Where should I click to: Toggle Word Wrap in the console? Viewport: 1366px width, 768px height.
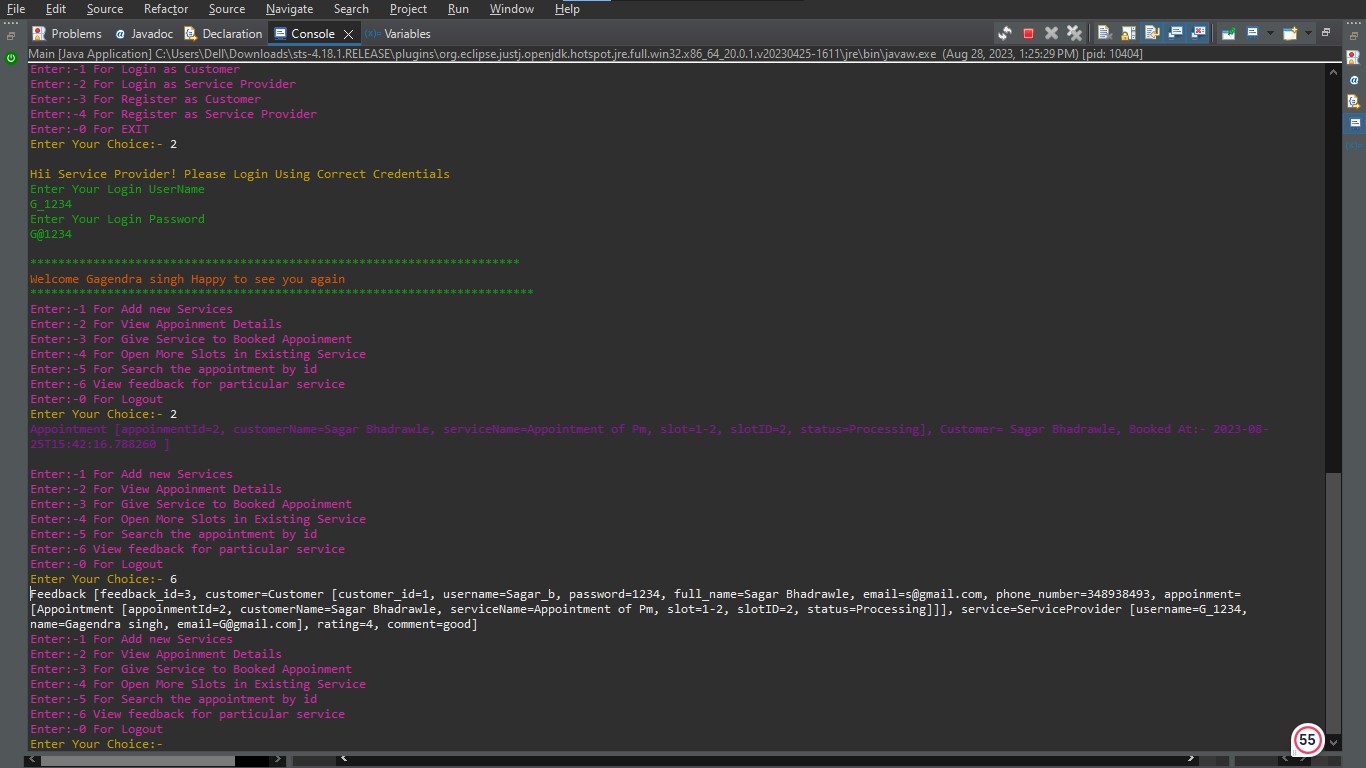coord(1152,33)
